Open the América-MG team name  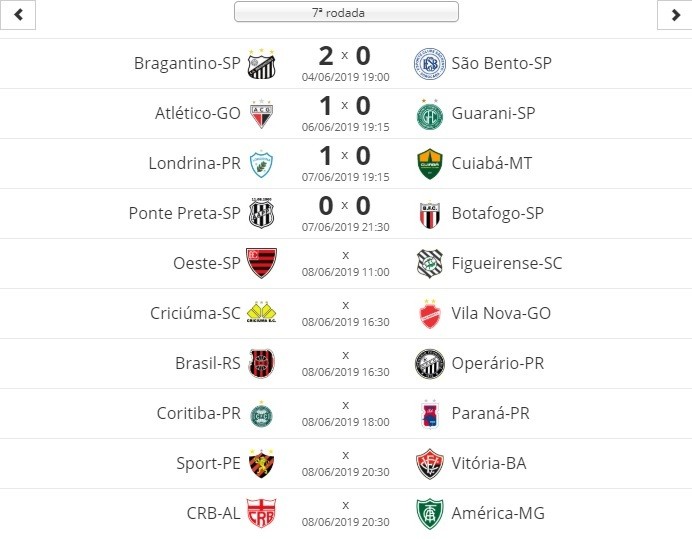click(498, 513)
